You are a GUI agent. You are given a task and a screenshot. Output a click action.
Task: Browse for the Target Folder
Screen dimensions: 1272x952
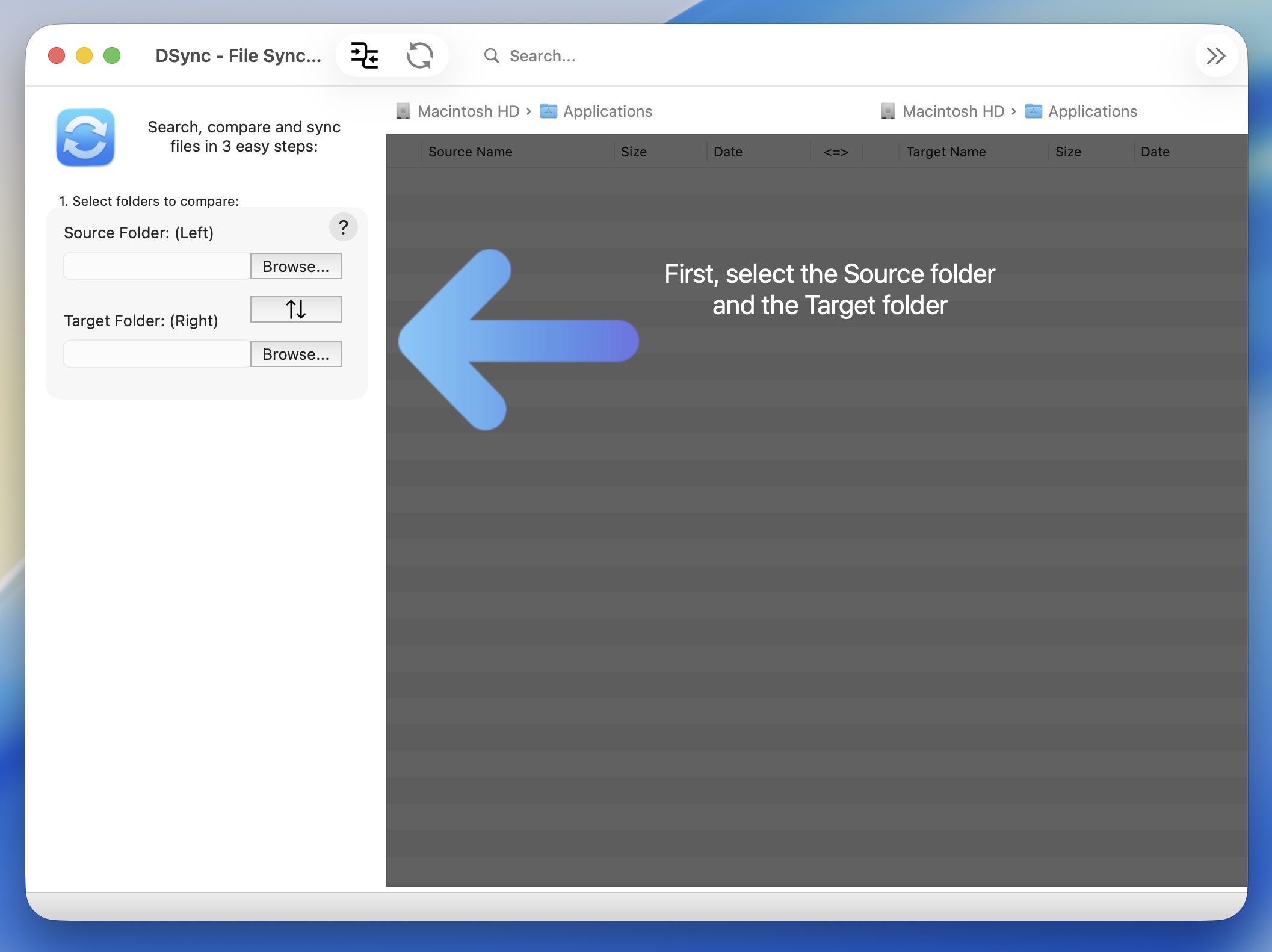[295, 354]
